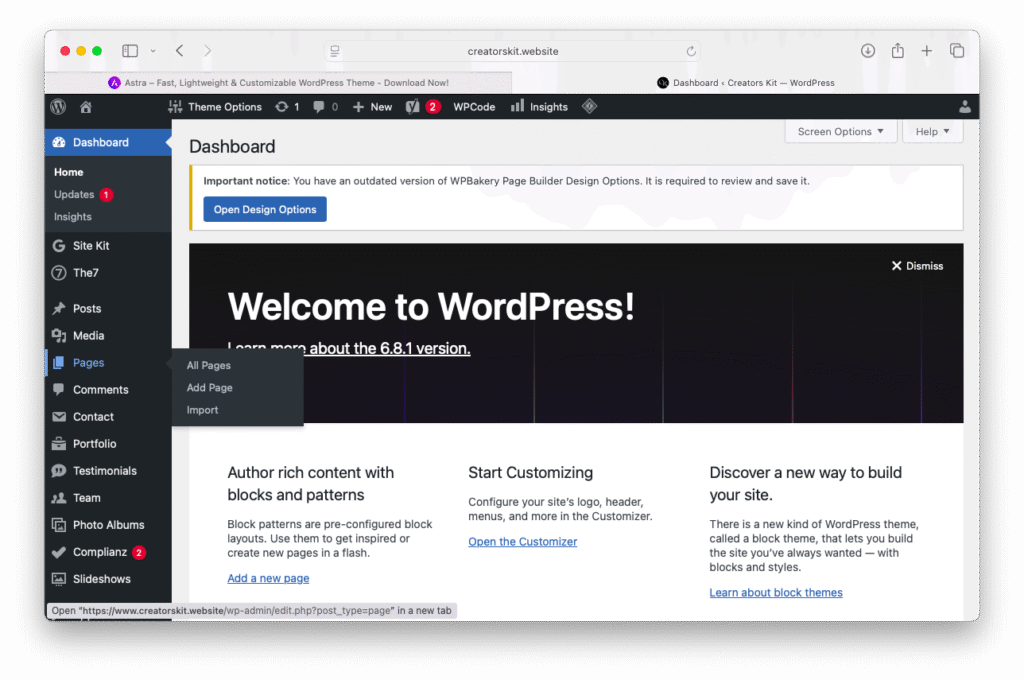The image size is (1024, 680).
Task: Open Testimonials in the sidebar
Action: pyautogui.click(x=108, y=470)
